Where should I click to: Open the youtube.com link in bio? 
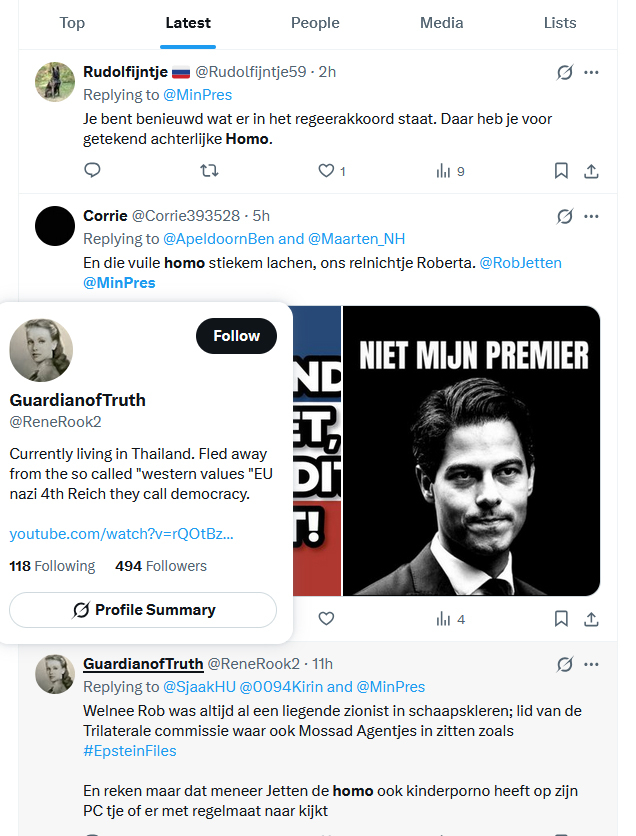point(121,534)
